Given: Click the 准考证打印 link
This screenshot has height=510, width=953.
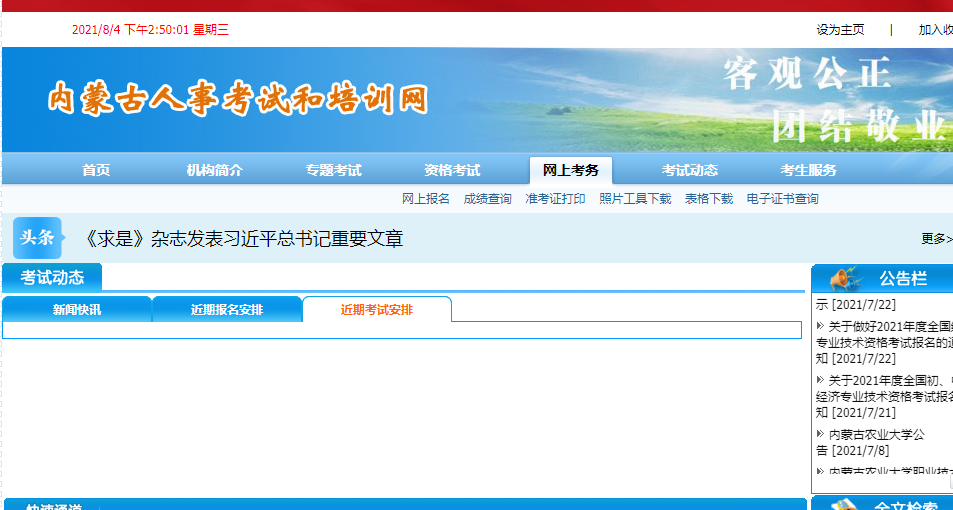Looking at the screenshot, I should pos(556,199).
